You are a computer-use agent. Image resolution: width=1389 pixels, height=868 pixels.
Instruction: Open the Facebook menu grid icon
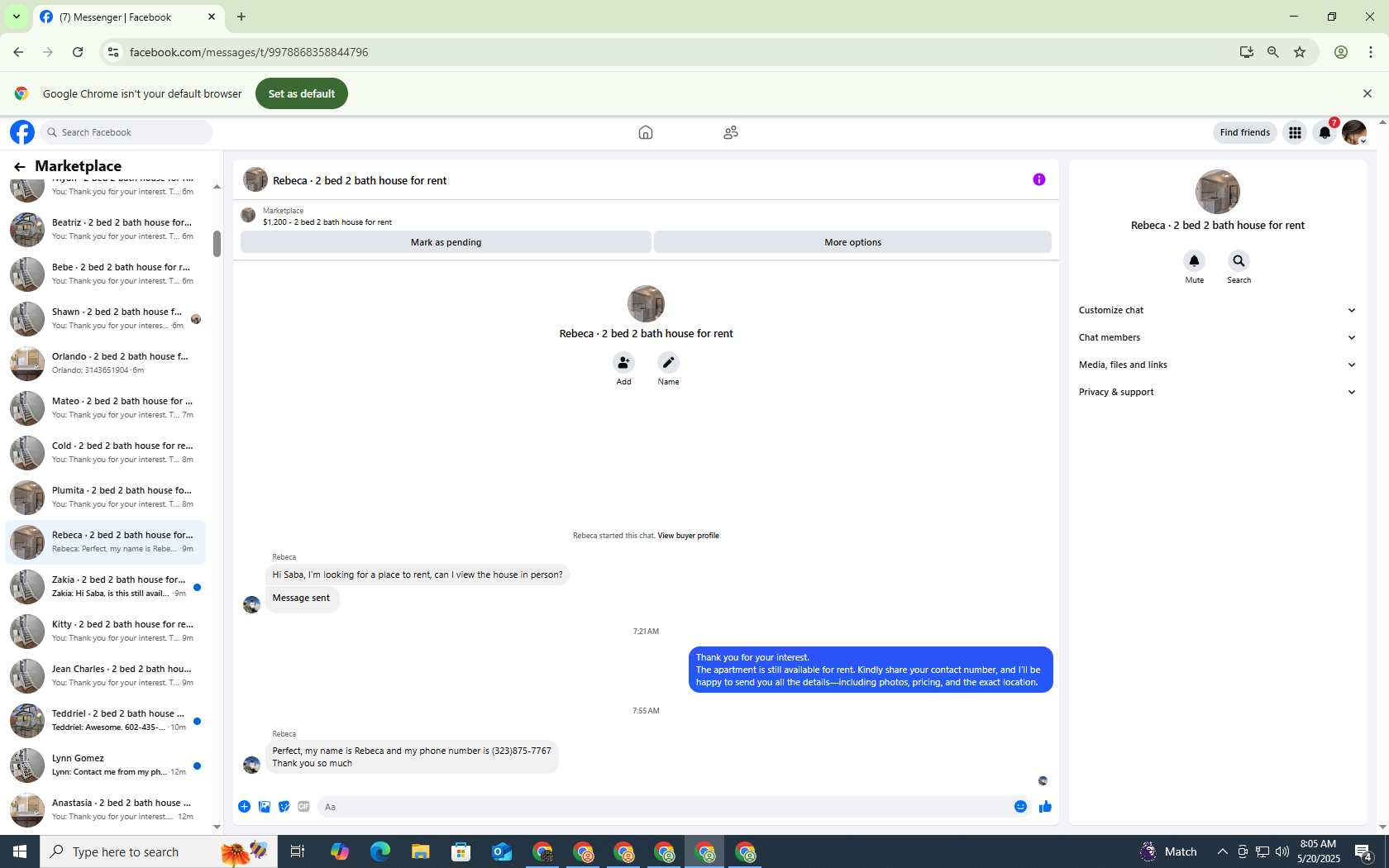coord(1295,132)
